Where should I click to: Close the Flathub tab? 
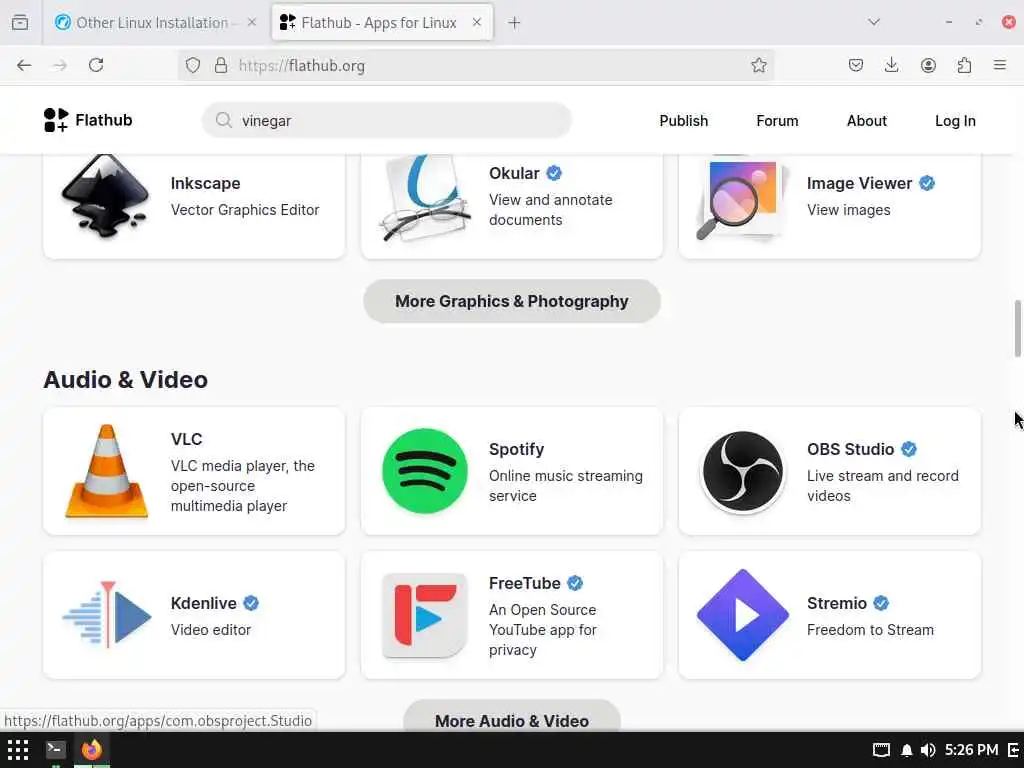[x=477, y=23]
